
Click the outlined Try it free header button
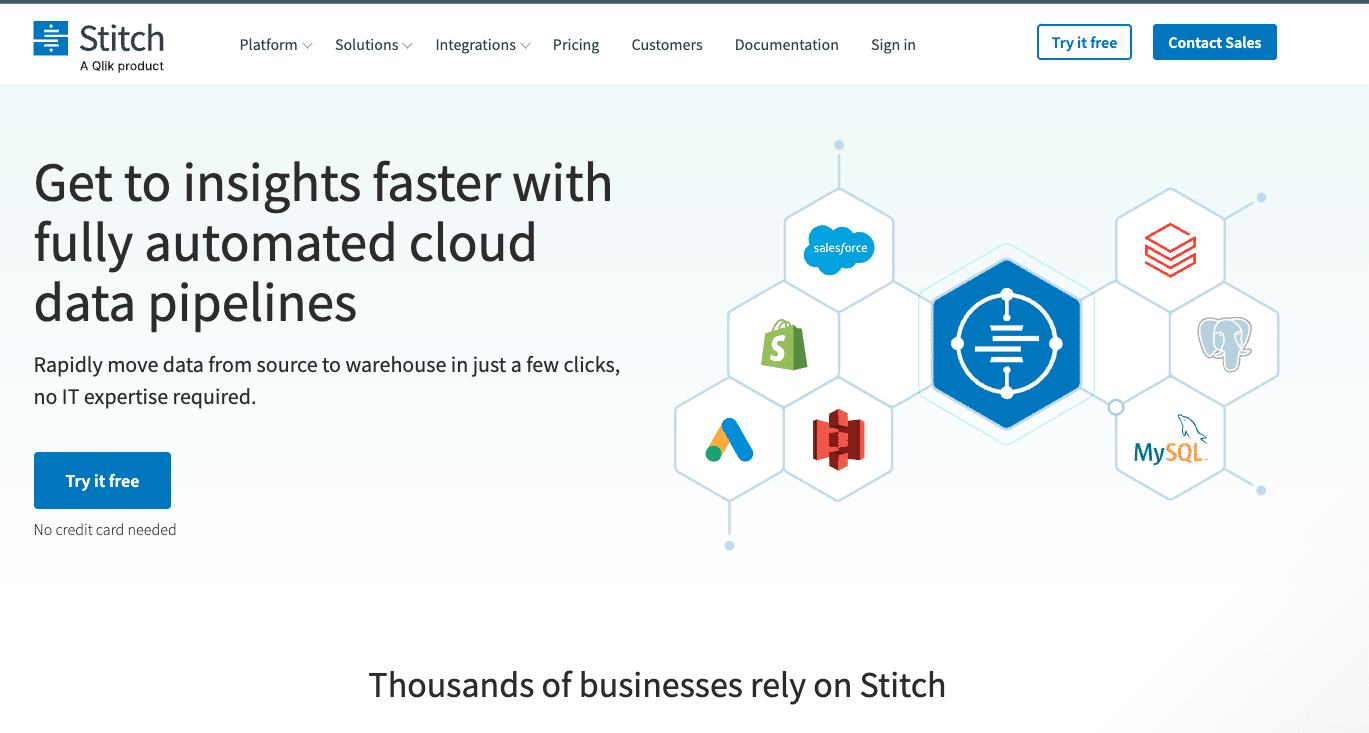click(1084, 43)
